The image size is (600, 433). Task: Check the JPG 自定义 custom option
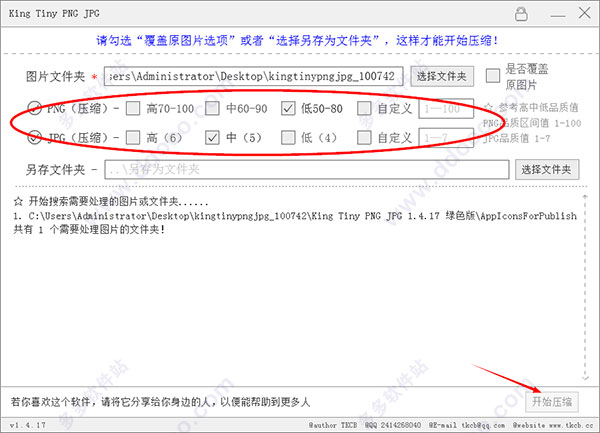(364, 138)
